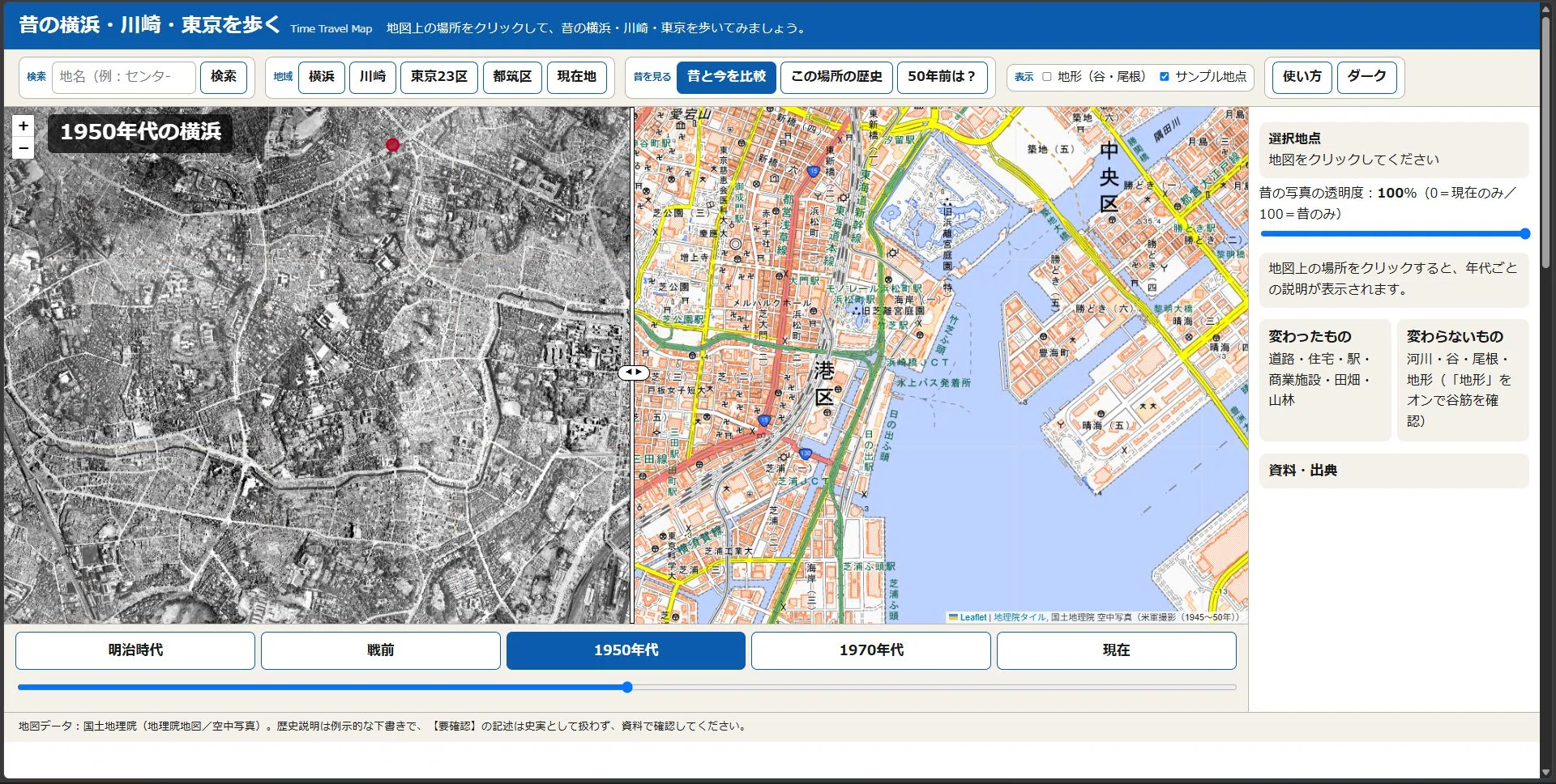Select the 現在 era tab
This screenshot has height=784, width=1556.
pos(1117,650)
